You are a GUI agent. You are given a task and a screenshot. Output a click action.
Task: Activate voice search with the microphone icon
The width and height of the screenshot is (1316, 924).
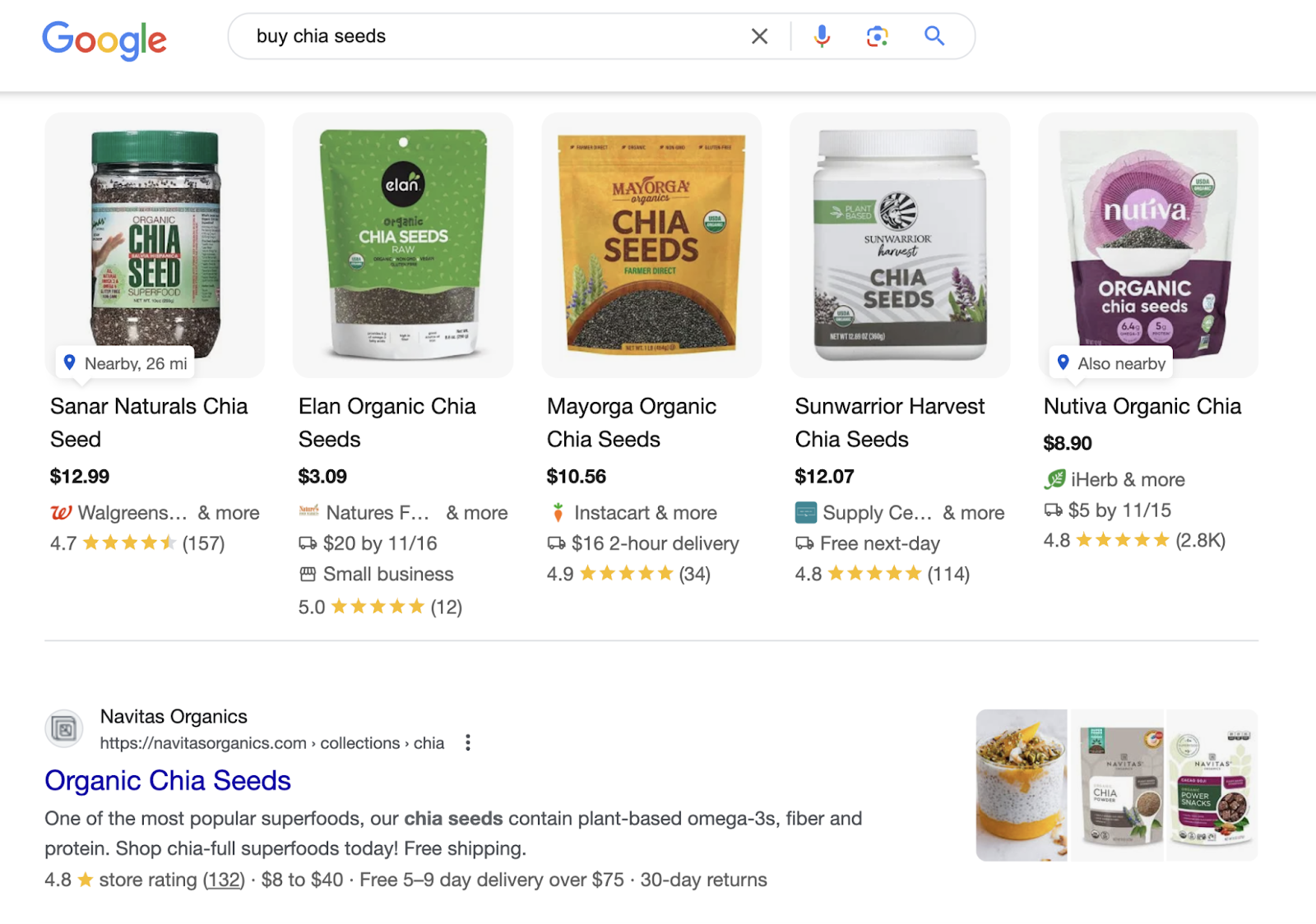click(821, 36)
